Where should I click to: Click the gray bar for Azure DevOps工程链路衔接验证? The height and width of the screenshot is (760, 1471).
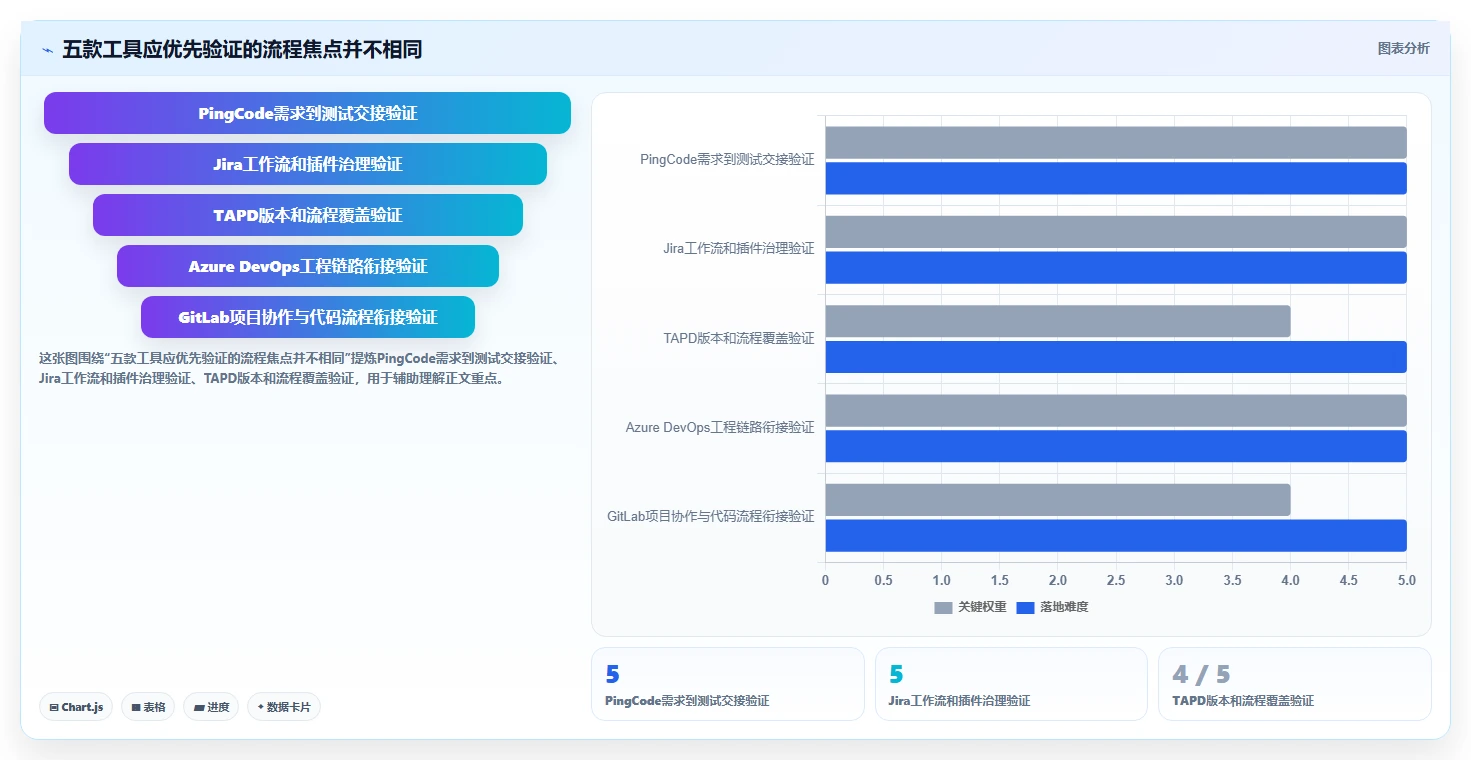click(x=1116, y=411)
